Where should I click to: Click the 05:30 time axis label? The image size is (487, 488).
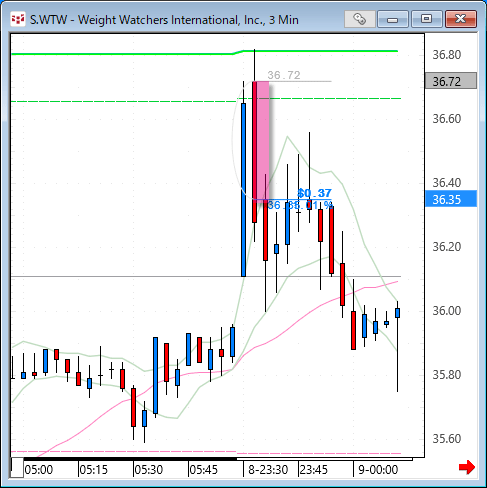coord(148,470)
